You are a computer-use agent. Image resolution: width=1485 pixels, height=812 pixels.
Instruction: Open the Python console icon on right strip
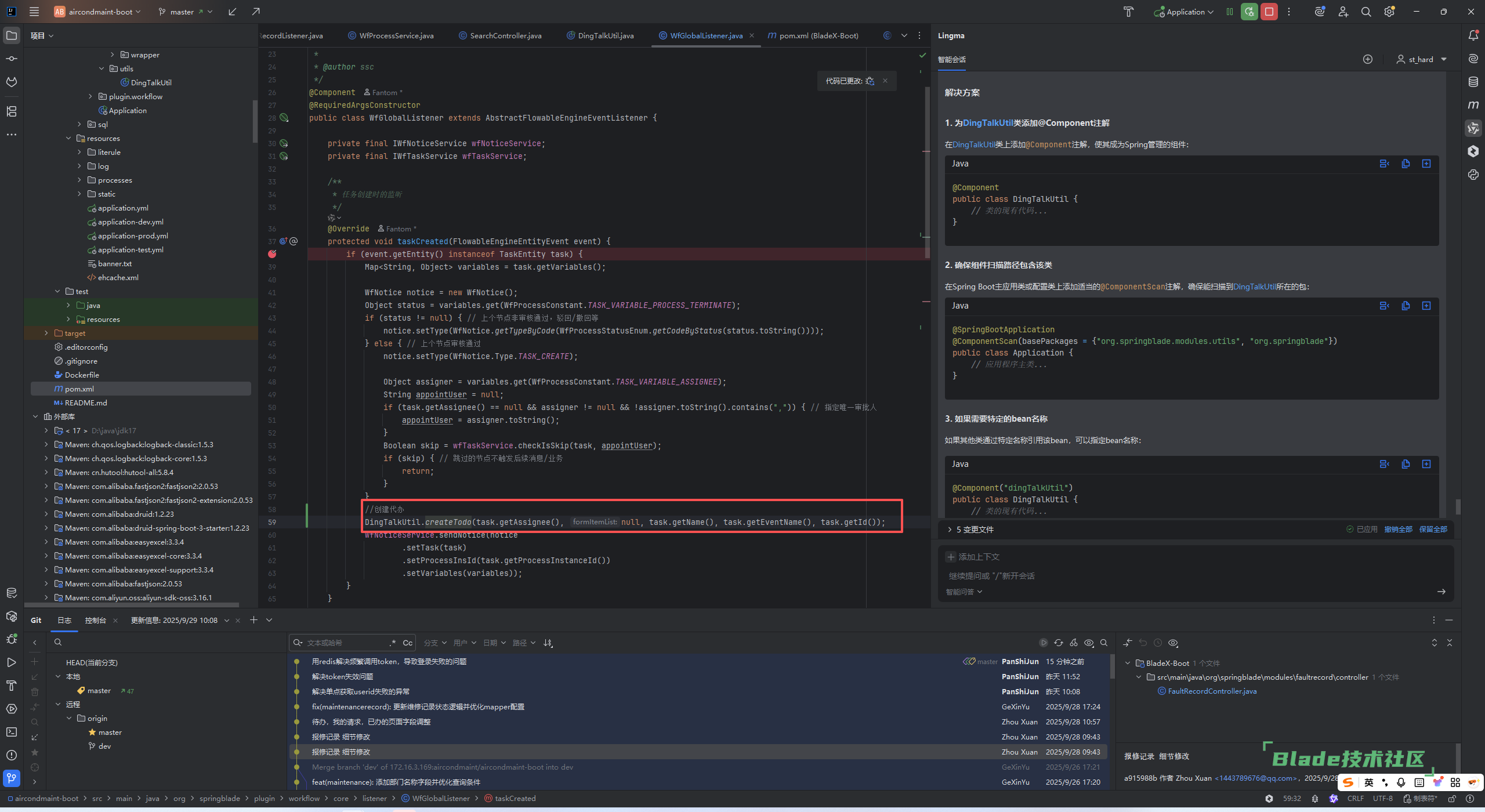point(1473,175)
